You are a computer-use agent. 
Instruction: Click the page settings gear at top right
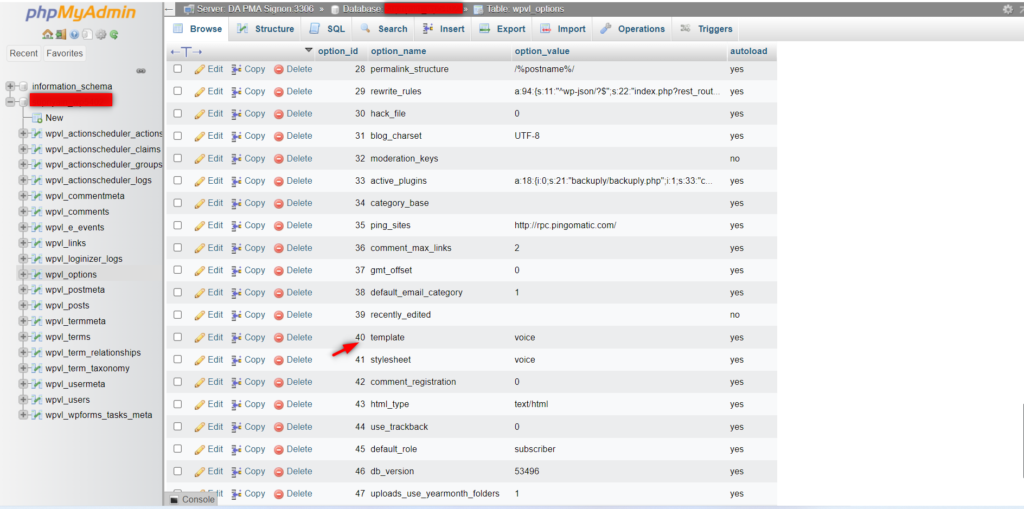coord(1007,9)
